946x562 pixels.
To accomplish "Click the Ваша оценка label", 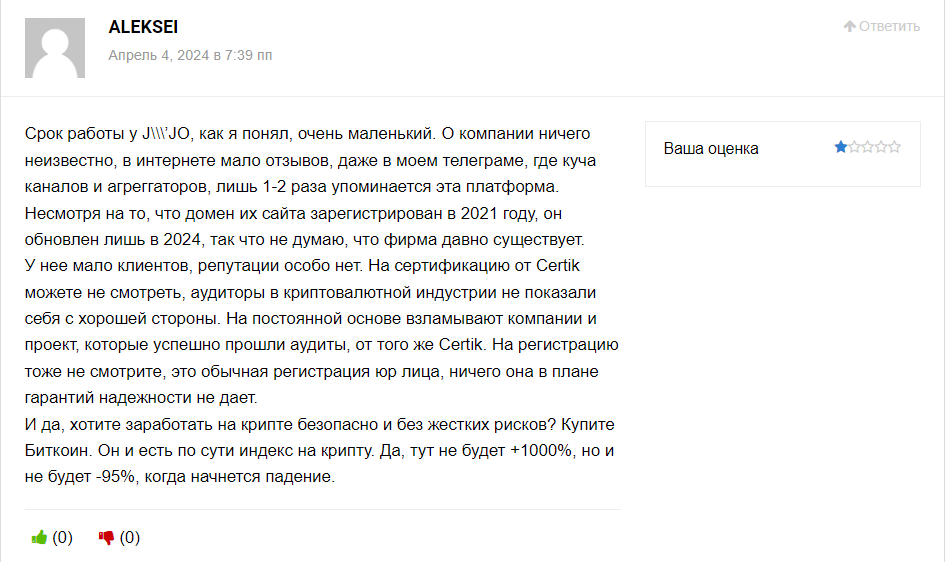I will click(711, 148).
